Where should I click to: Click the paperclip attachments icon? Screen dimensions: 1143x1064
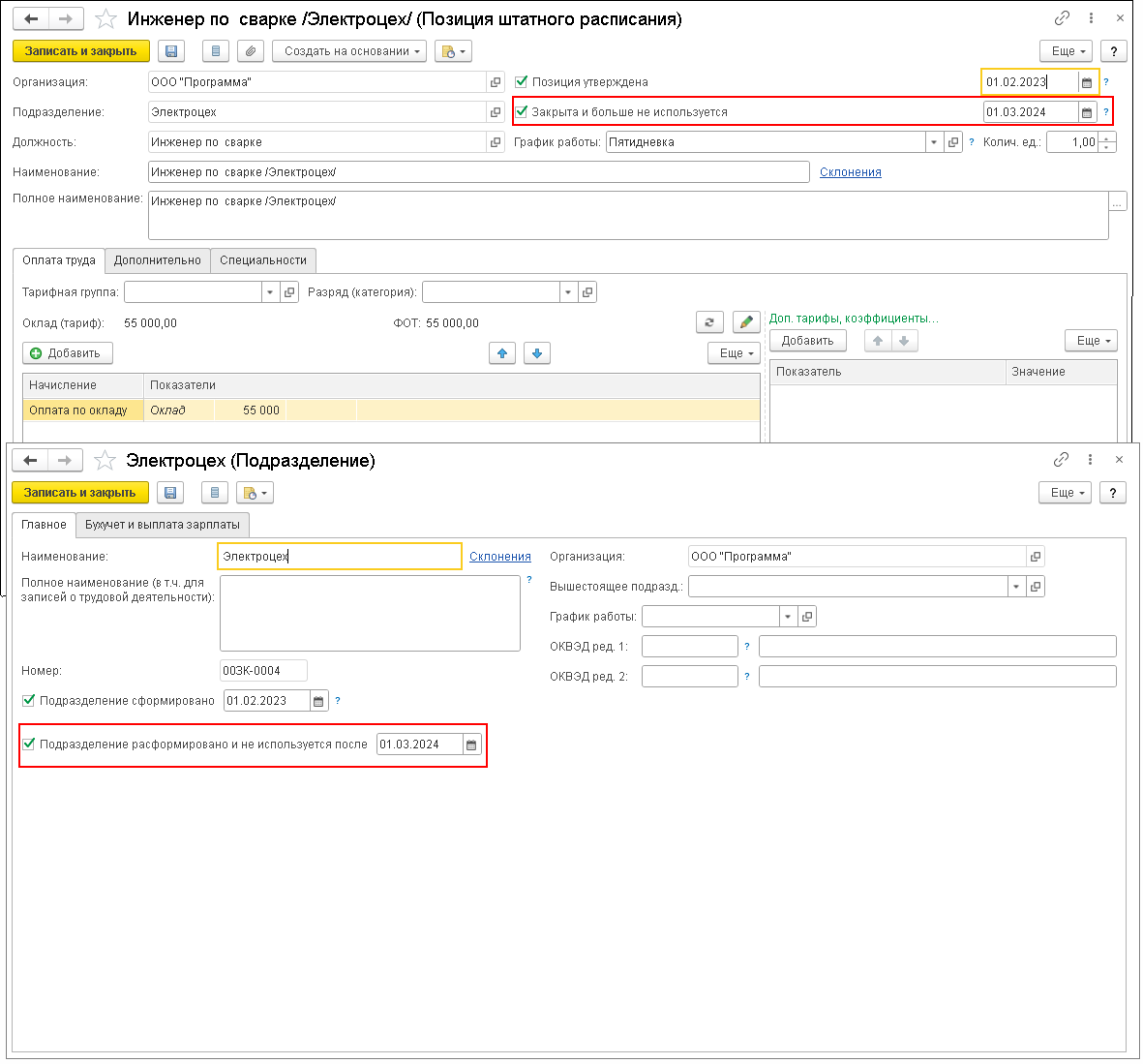click(250, 51)
